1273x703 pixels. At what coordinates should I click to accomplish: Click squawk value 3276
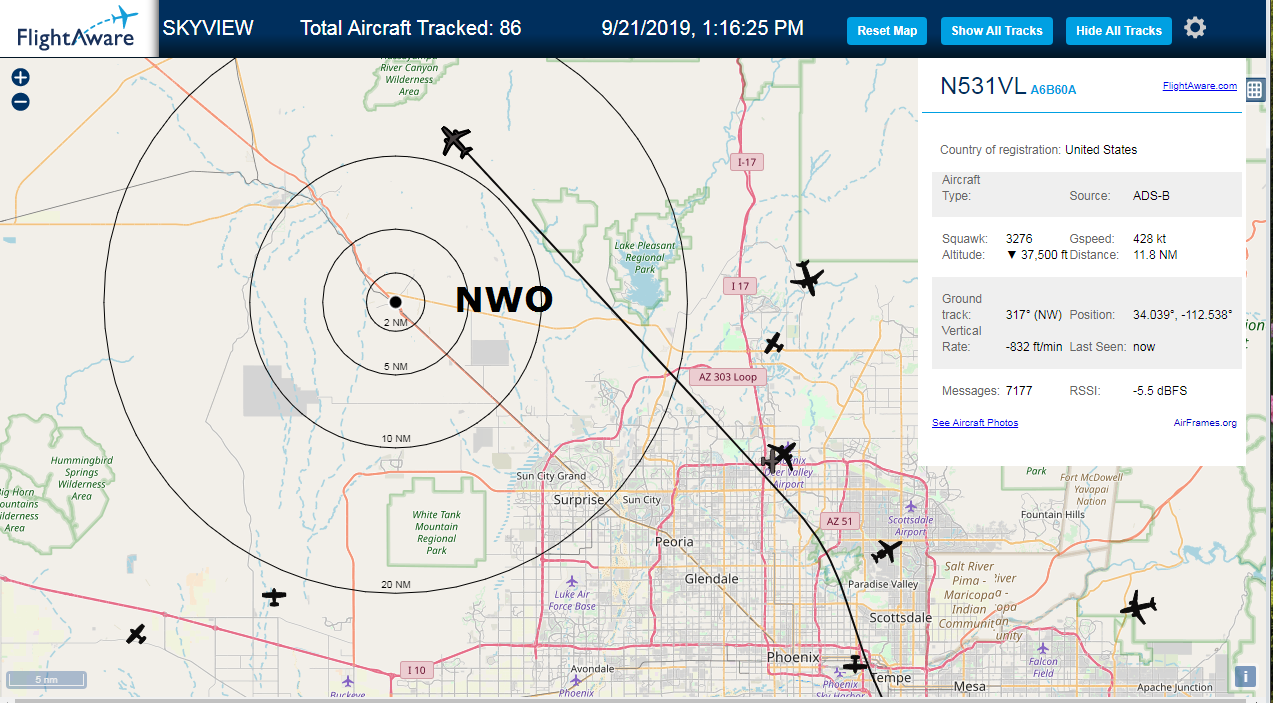point(1019,239)
